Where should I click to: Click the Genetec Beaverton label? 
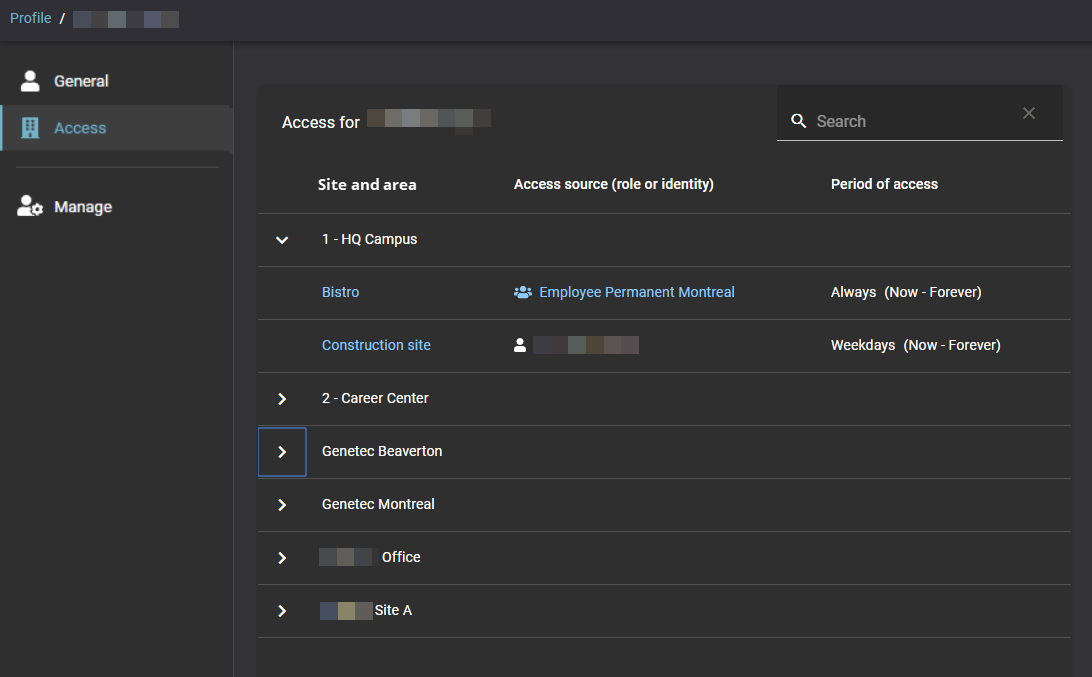coord(382,451)
